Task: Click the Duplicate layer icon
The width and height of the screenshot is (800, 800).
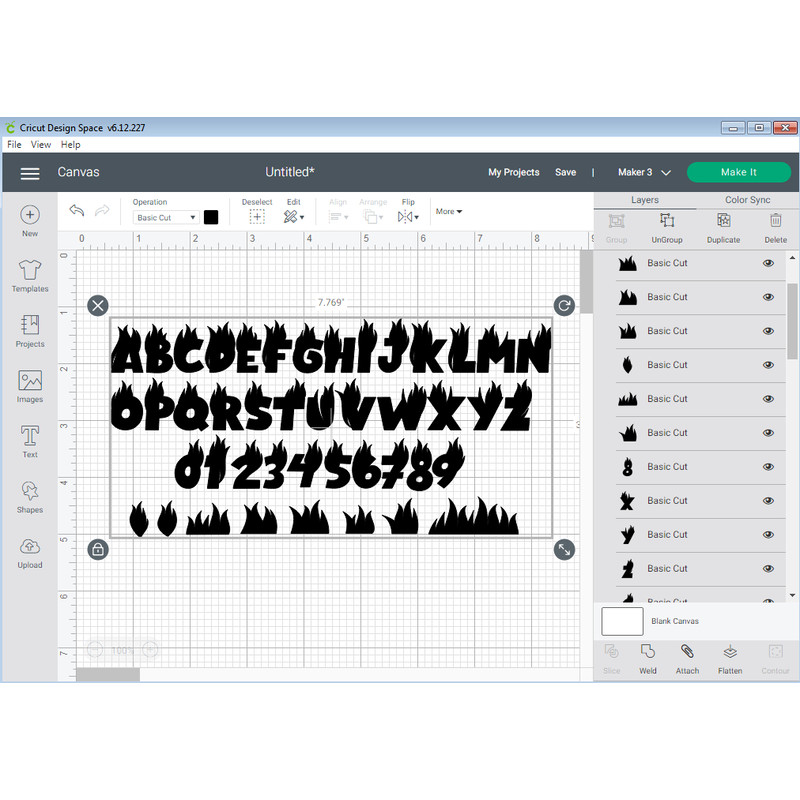Action: tap(722, 228)
